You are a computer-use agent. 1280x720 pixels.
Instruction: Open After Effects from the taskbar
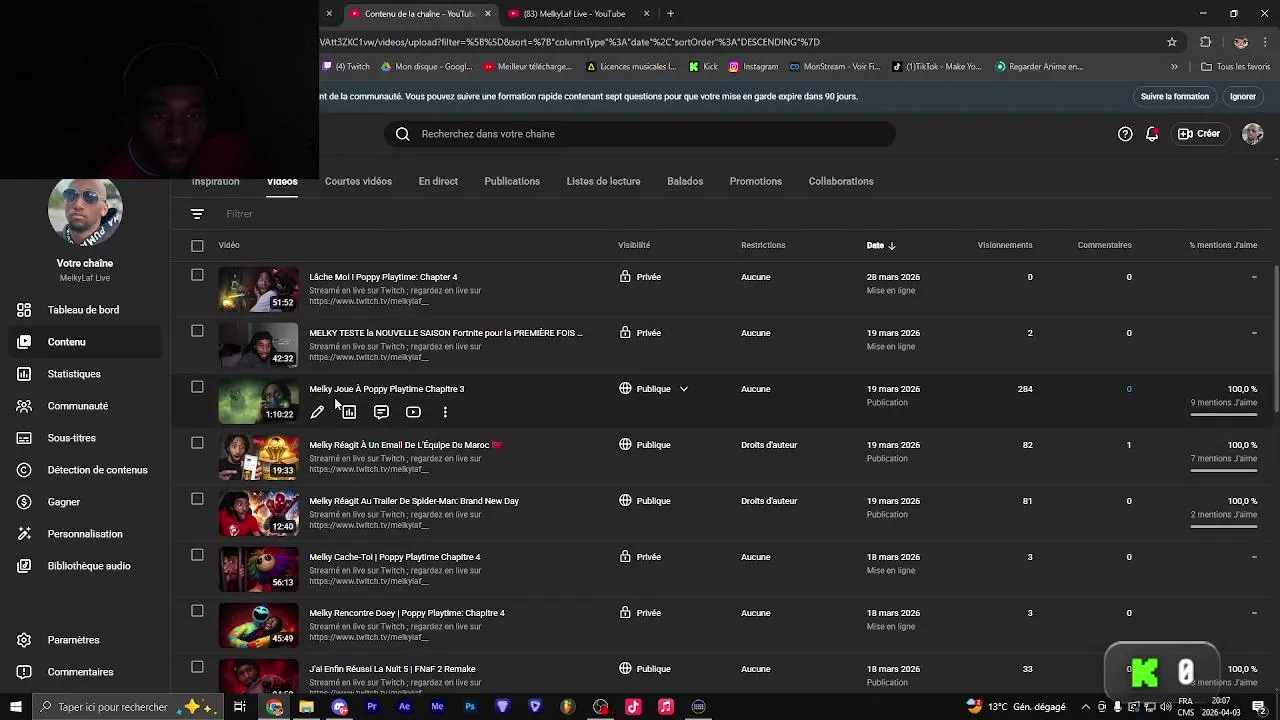pos(404,707)
